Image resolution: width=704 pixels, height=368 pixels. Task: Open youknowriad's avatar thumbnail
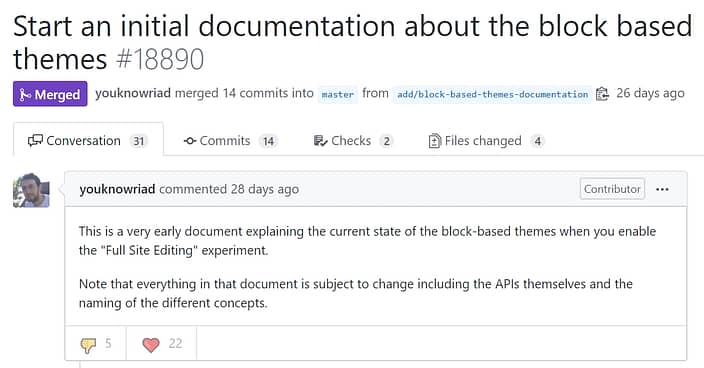[31, 190]
